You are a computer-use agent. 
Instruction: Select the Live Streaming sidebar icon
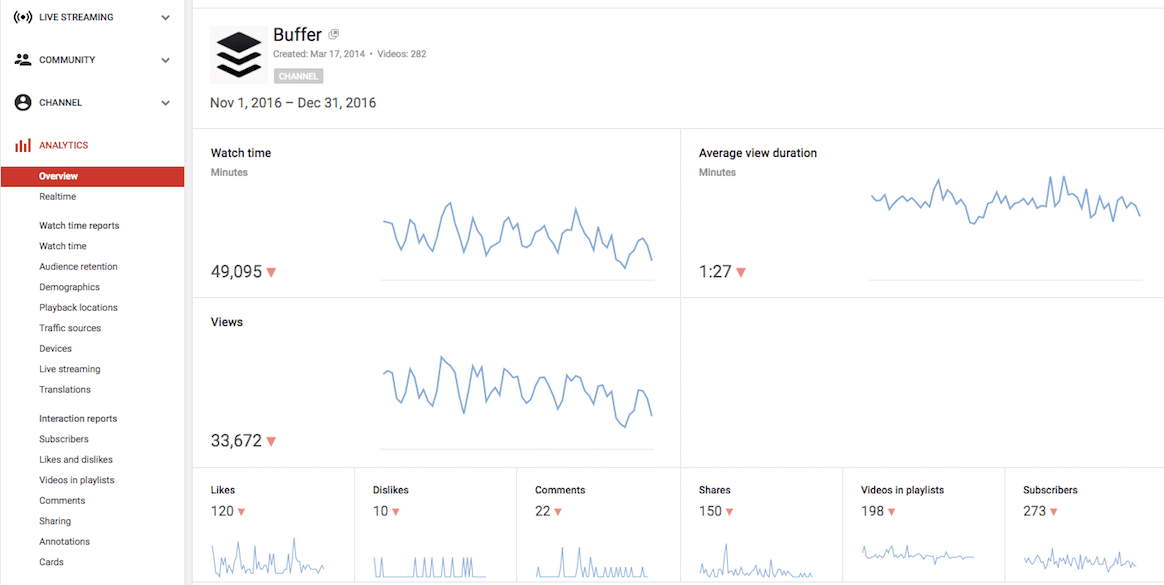pos(22,16)
